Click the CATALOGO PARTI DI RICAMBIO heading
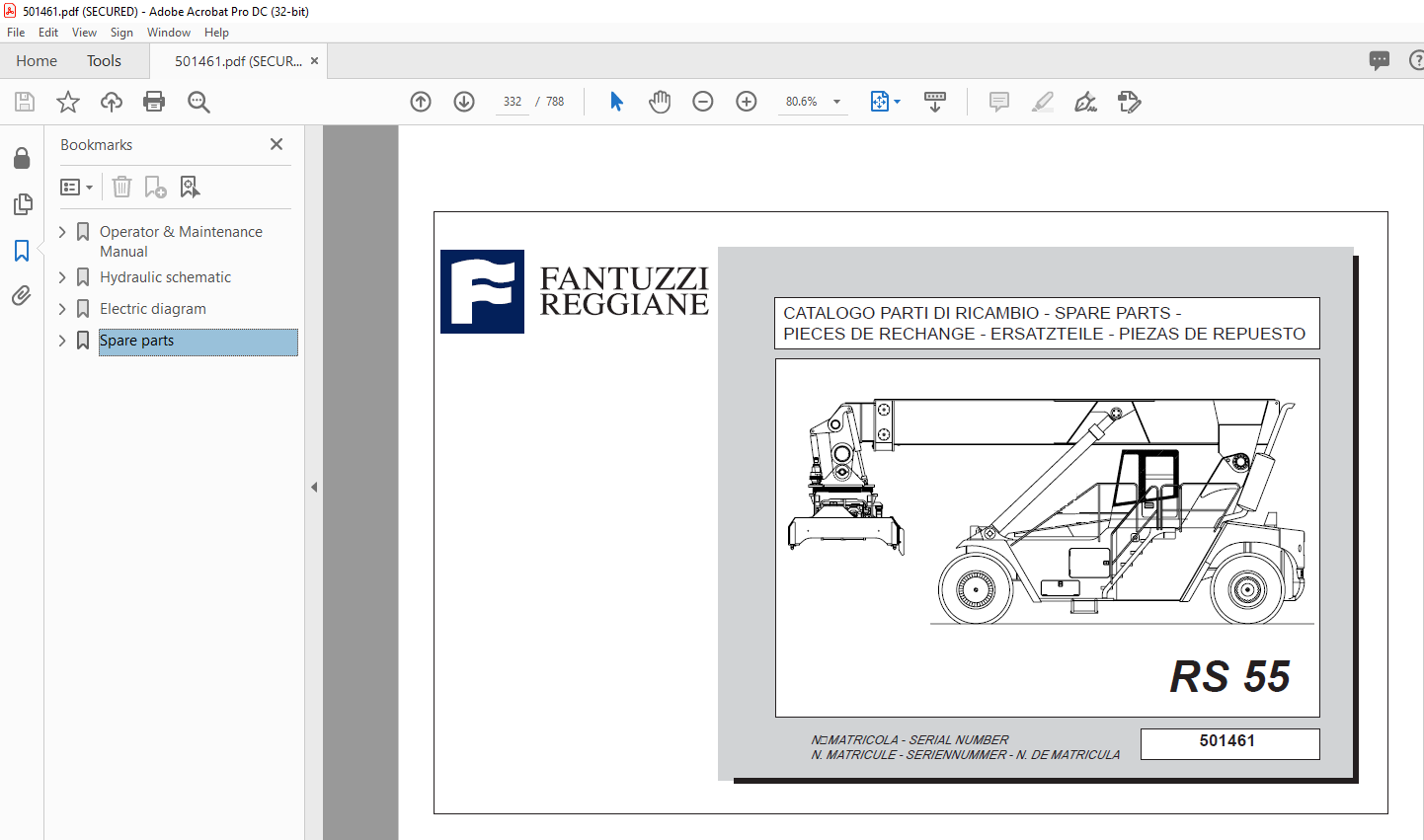The image size is (1424, 840). pyautogui.click(x=1047, y=324)
